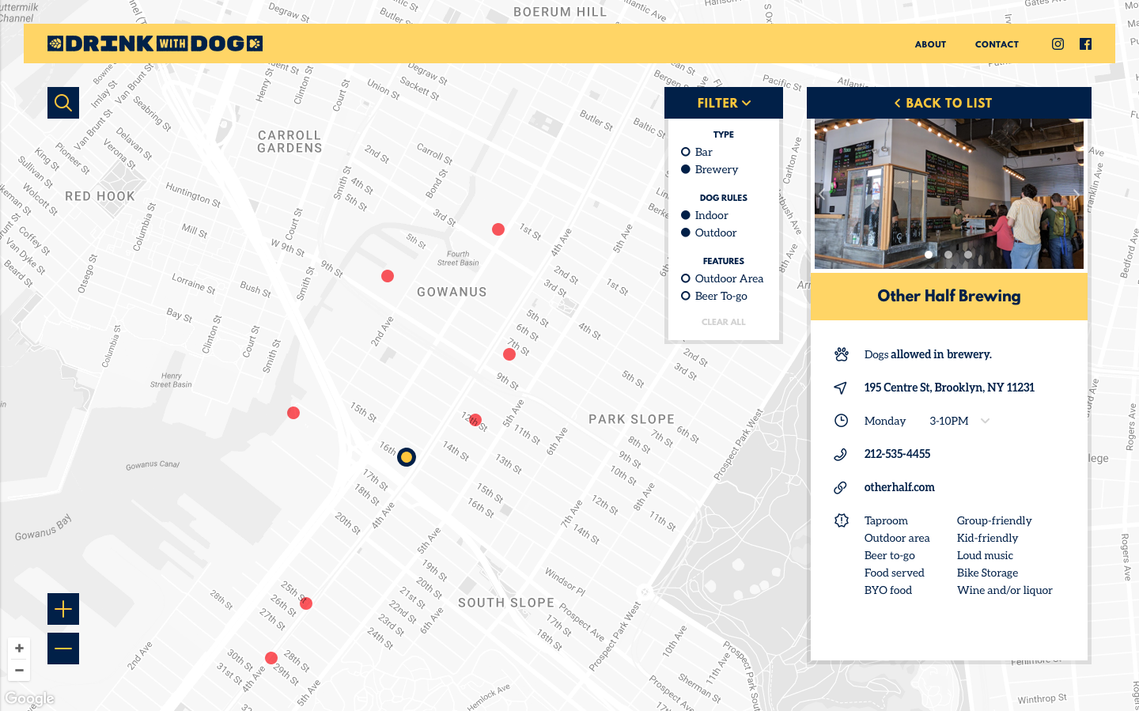Click the 'Wine and/or liquor' feature text
The image size is (1139, 711).
coord(1005,590)
